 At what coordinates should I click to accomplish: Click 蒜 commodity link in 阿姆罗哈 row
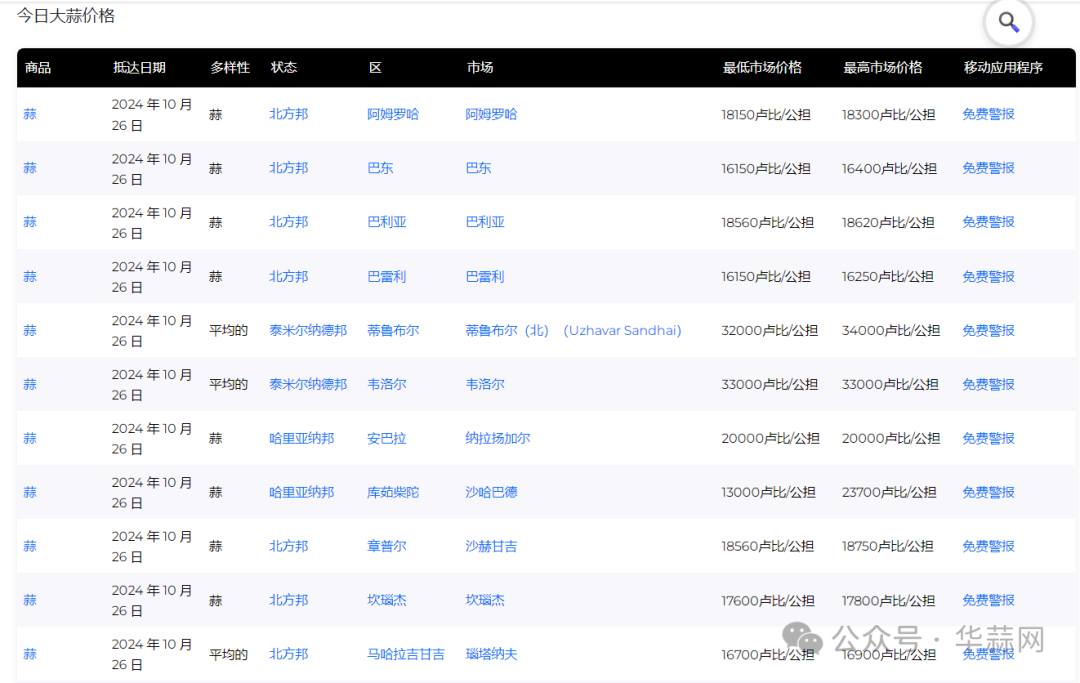coord(30,114)
